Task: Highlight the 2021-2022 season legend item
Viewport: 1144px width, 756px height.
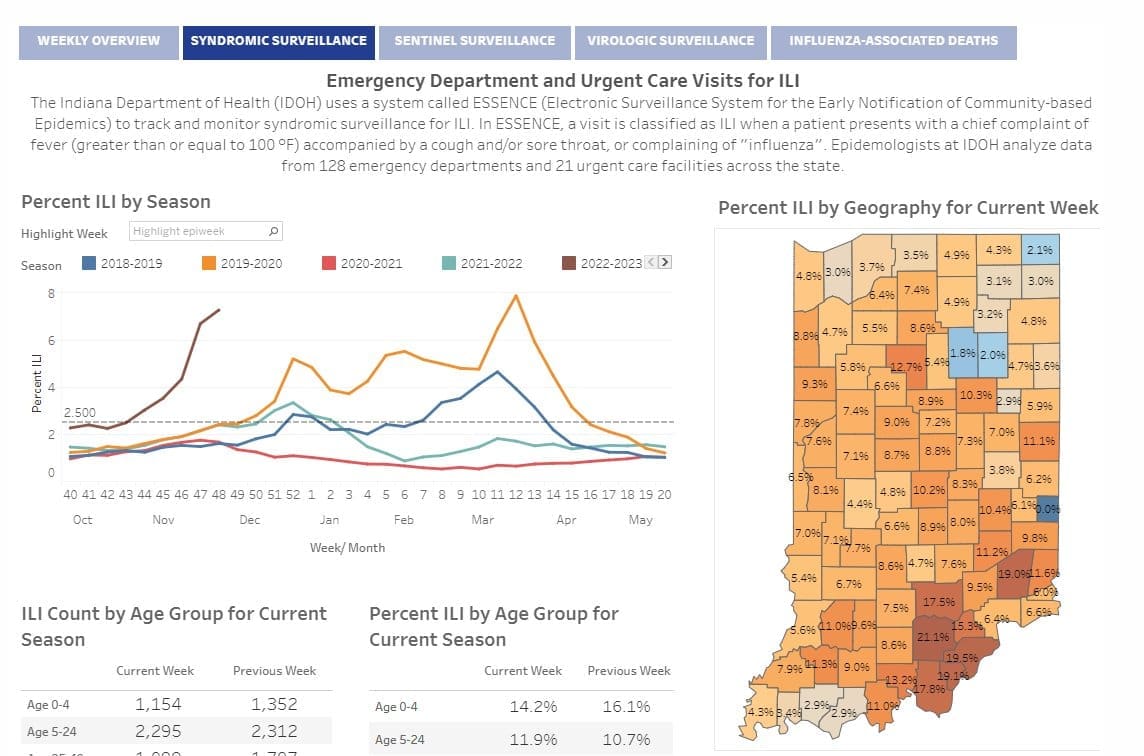Action: click(482, 263)
